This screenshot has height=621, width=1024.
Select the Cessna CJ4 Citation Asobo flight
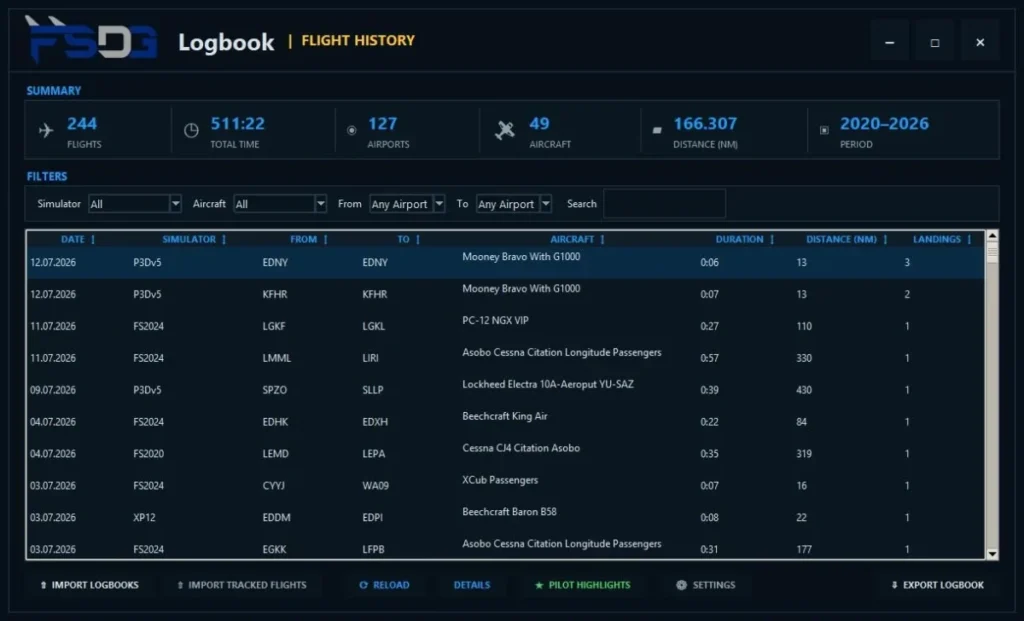pos(505,454)
